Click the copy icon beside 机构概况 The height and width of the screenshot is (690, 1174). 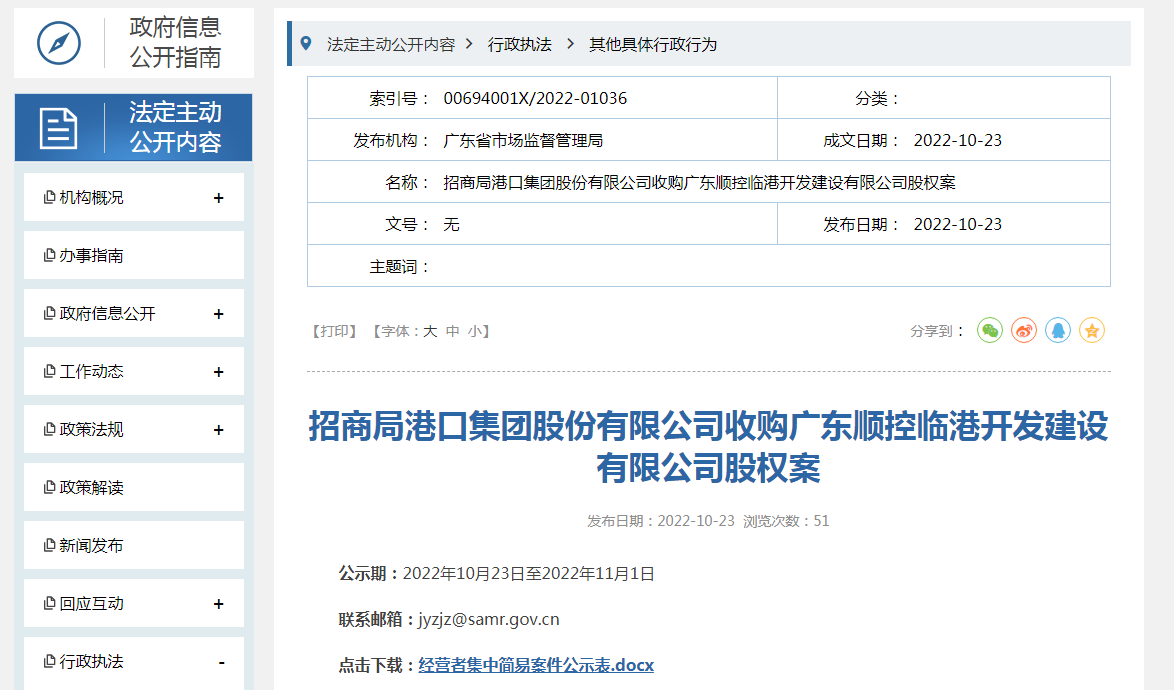pyautogui.click(x=49, y=197)
